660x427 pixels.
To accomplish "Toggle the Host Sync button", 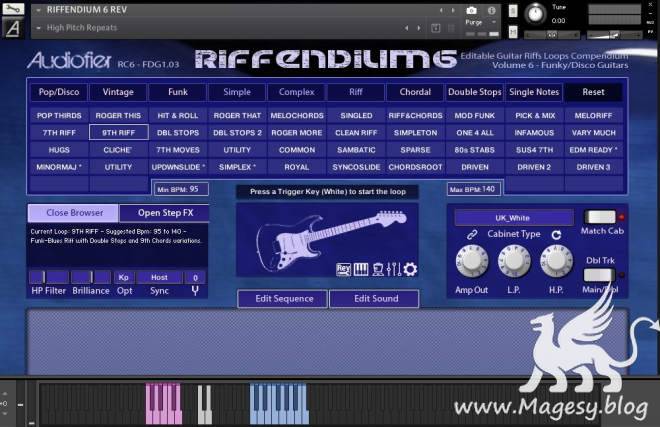I will (159, 278).
